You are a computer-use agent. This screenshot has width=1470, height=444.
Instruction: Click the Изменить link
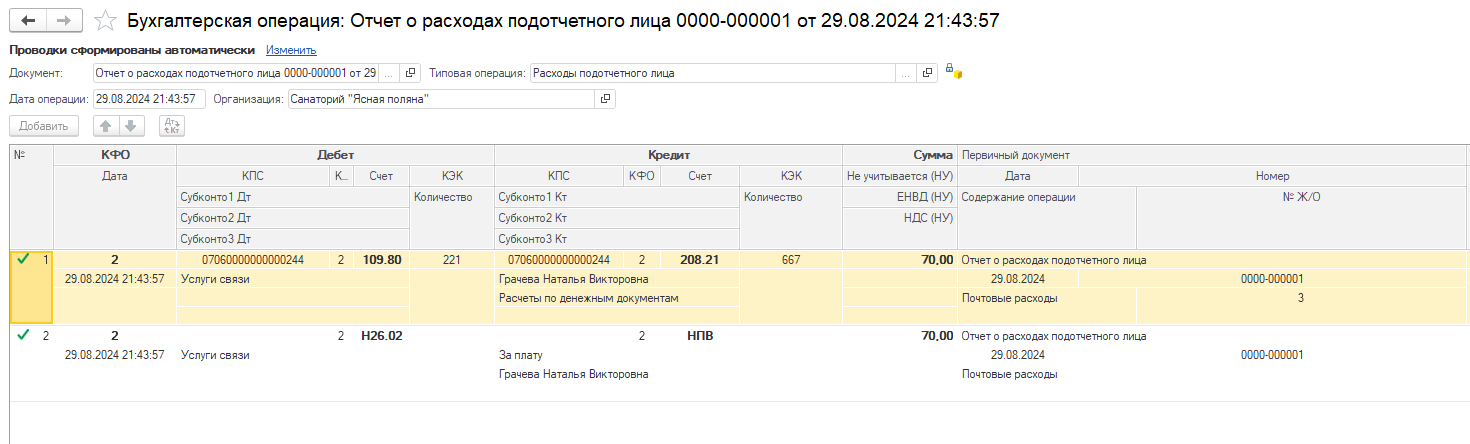291,49
